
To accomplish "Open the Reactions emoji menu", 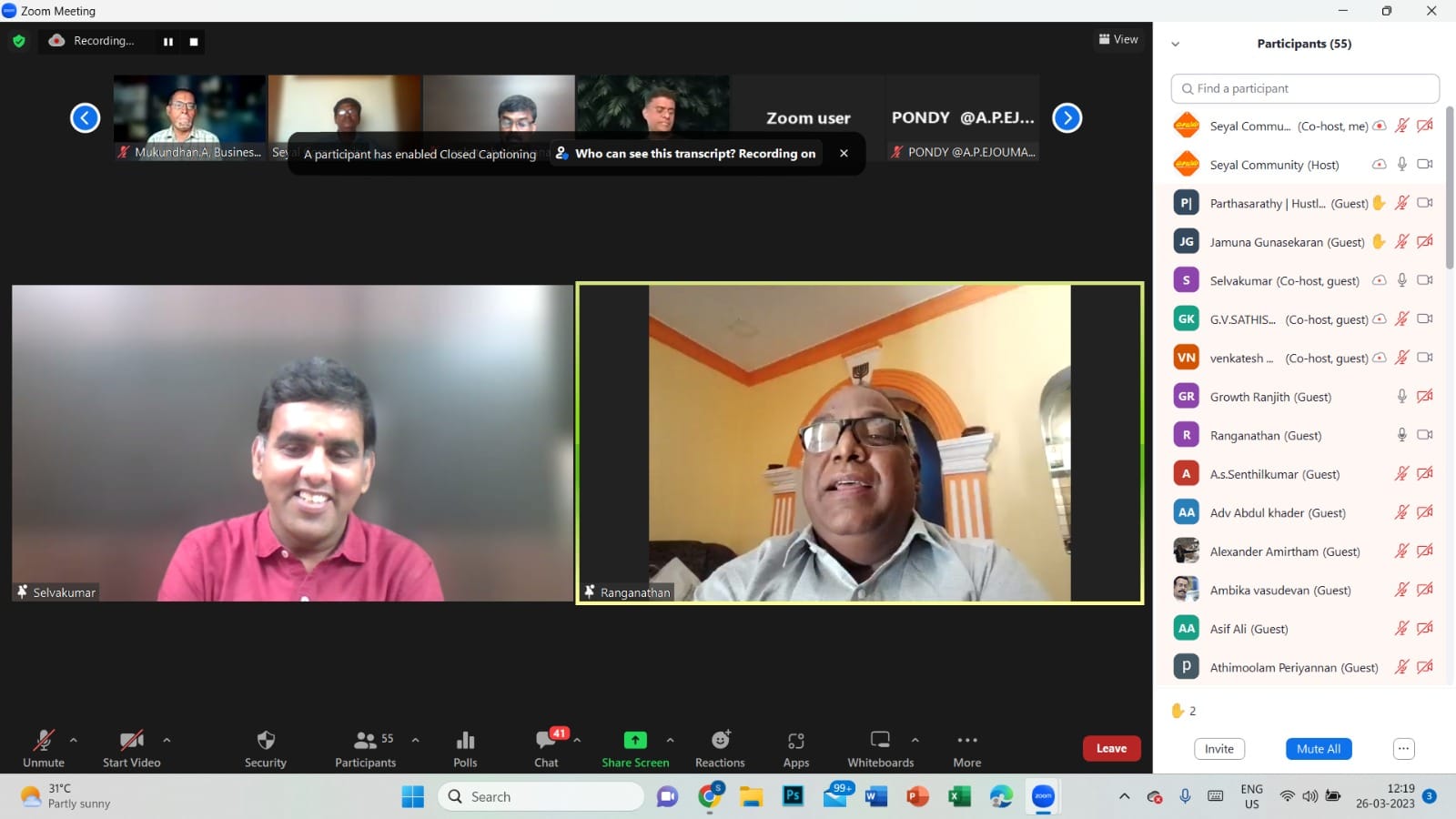I will point(720,741).
